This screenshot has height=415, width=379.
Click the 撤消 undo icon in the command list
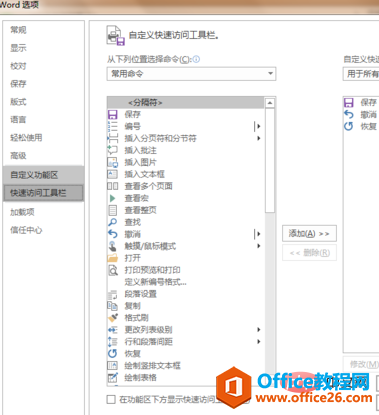[x=113, y=234]
